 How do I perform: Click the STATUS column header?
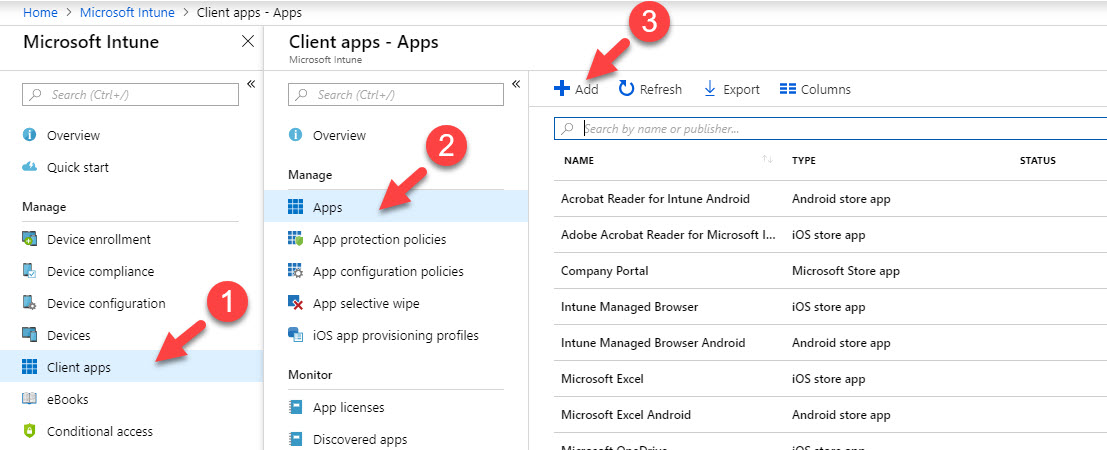(1038, 160)
